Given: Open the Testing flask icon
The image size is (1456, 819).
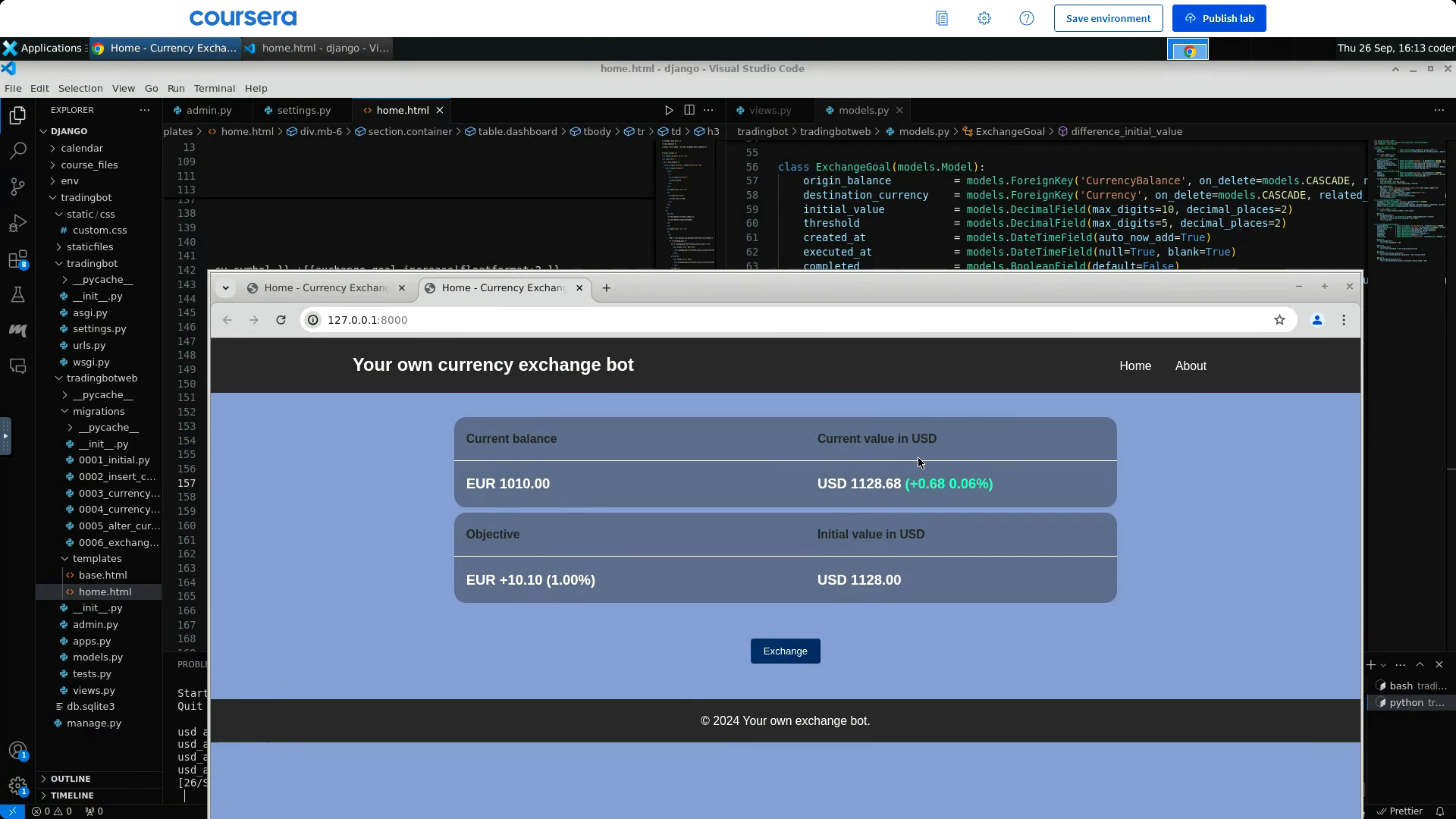Looking at the screenshot, I should [x=17, y=295].
